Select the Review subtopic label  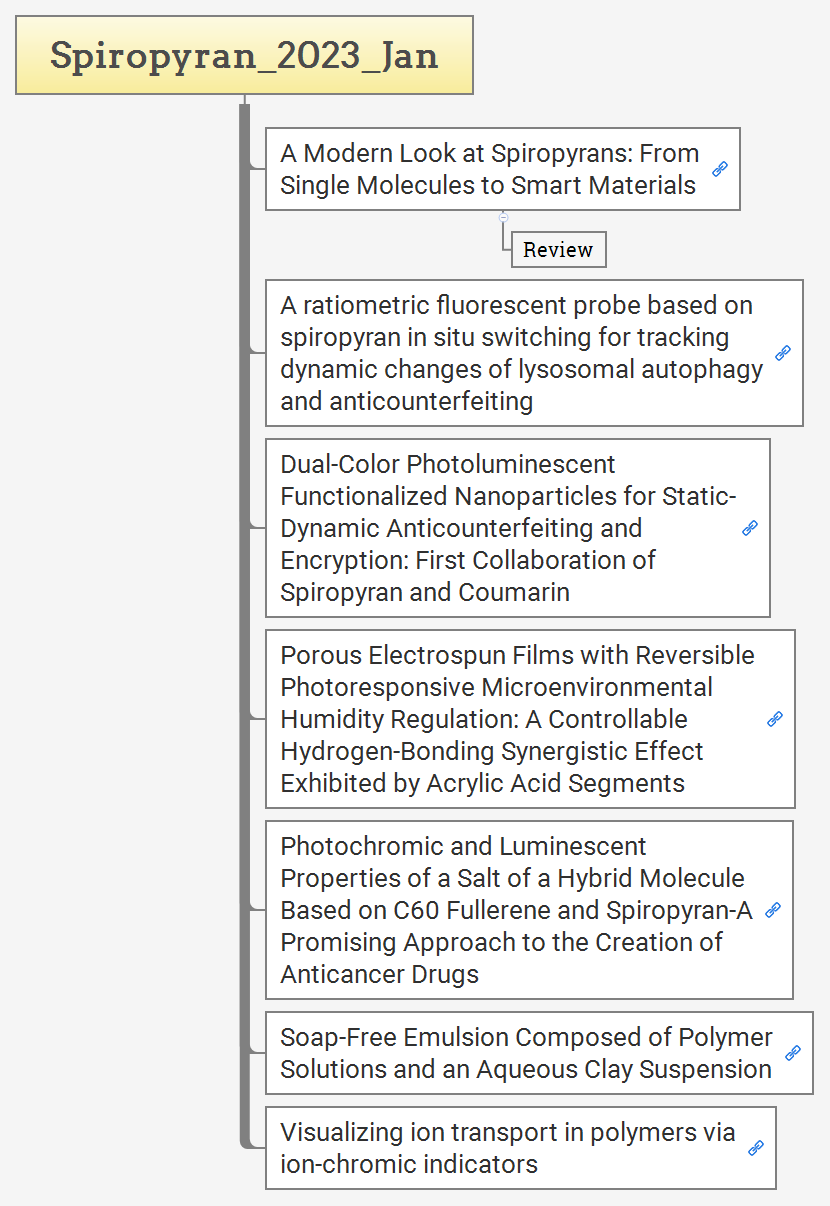click(558, 250)
